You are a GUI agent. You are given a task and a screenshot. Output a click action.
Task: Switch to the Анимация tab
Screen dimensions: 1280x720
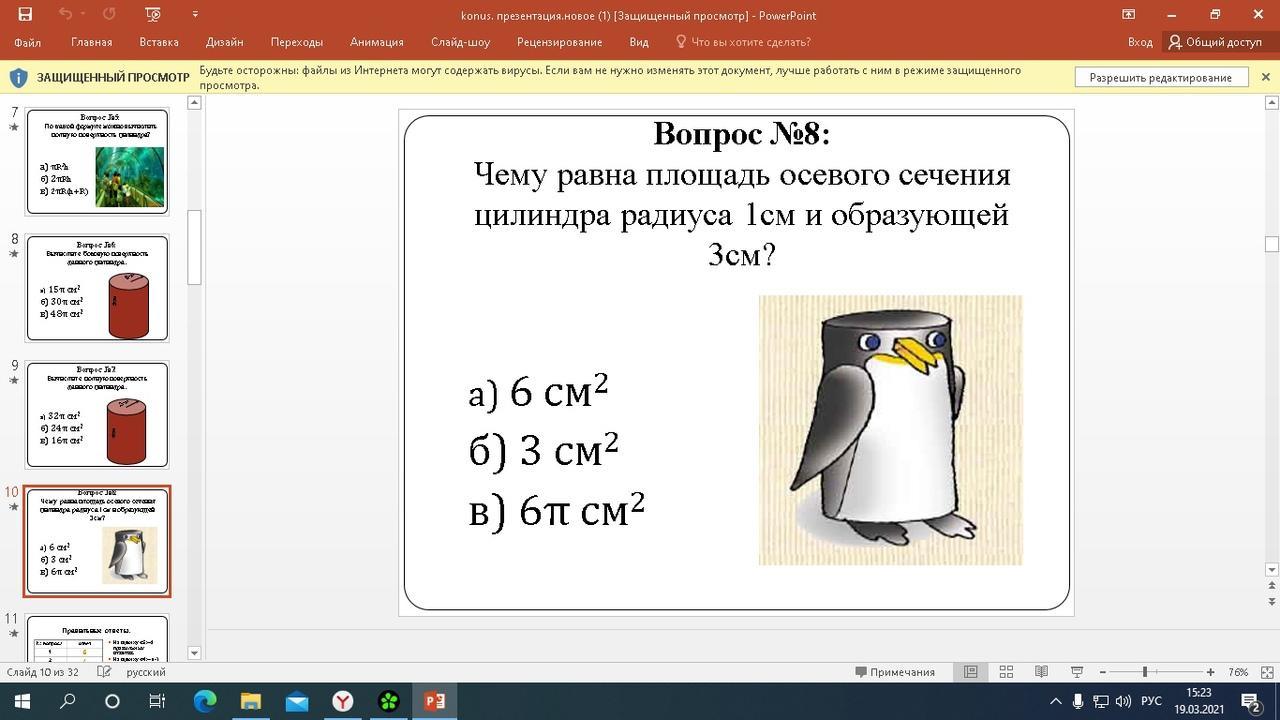click(x=377, y=42)
